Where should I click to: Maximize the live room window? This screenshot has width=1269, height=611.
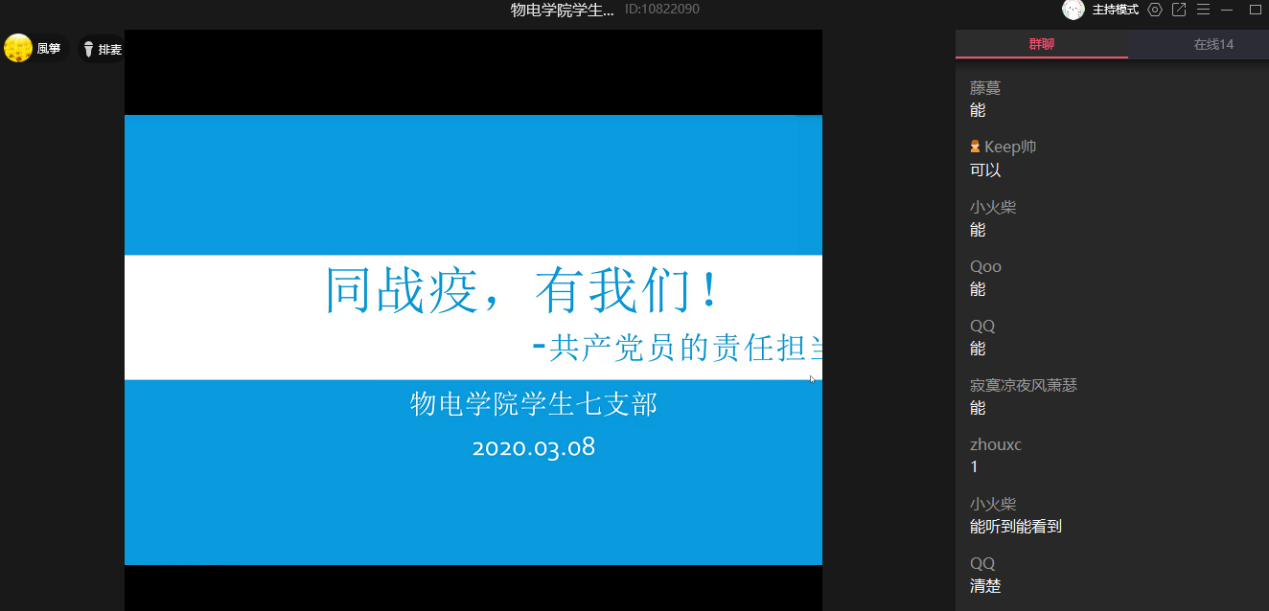pos(1255,10)
